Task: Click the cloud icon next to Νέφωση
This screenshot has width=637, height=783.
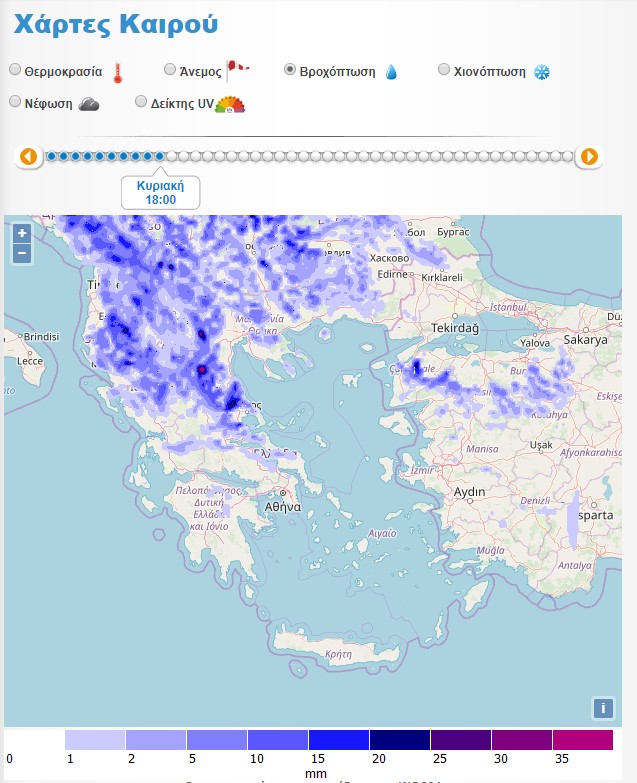Action: coord(89,103)
